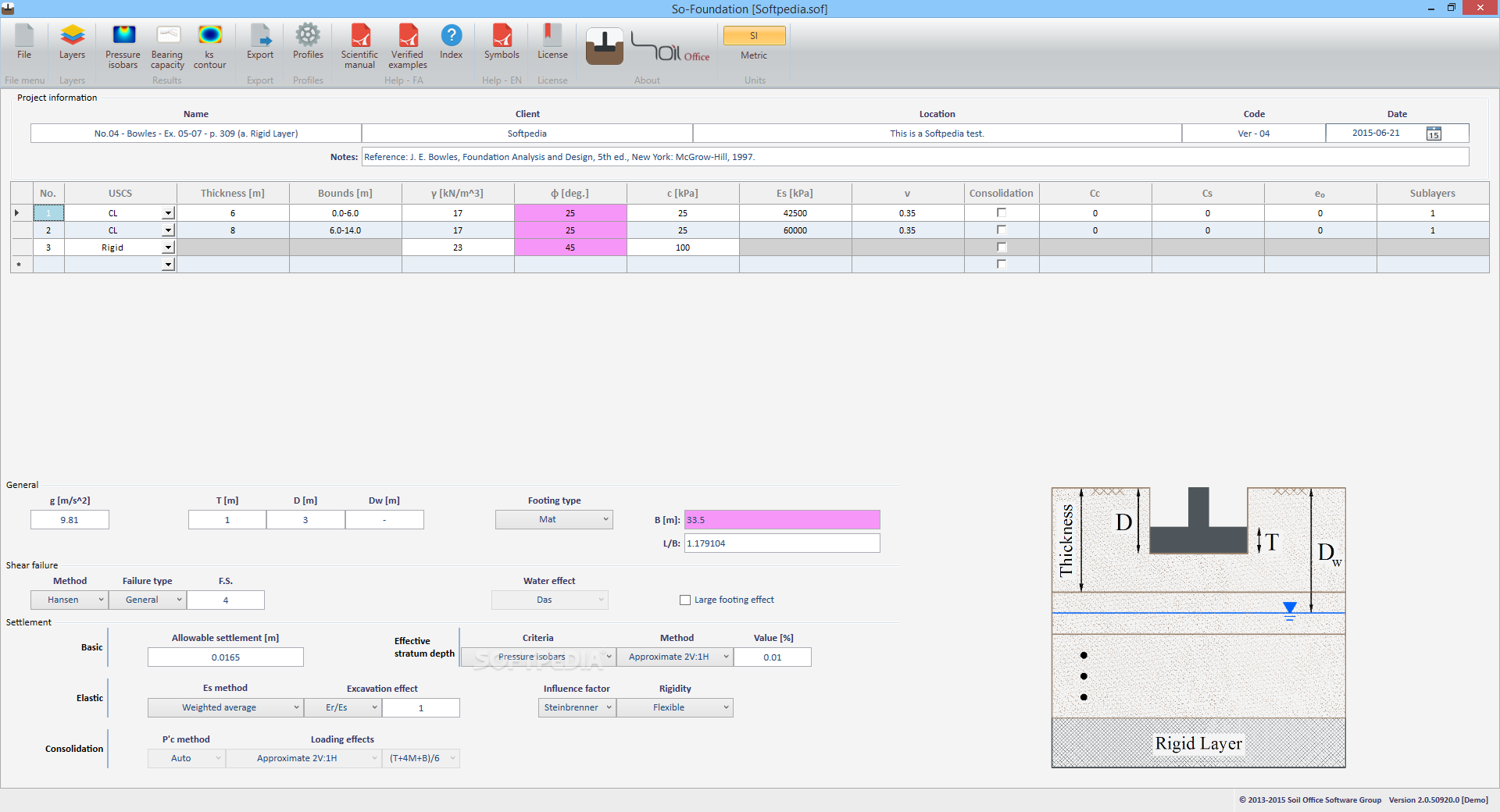The height and width of the screenshot is (812, 1500).
Task: Open Rigidity Flexible dropdown
Action: (675, 707)
